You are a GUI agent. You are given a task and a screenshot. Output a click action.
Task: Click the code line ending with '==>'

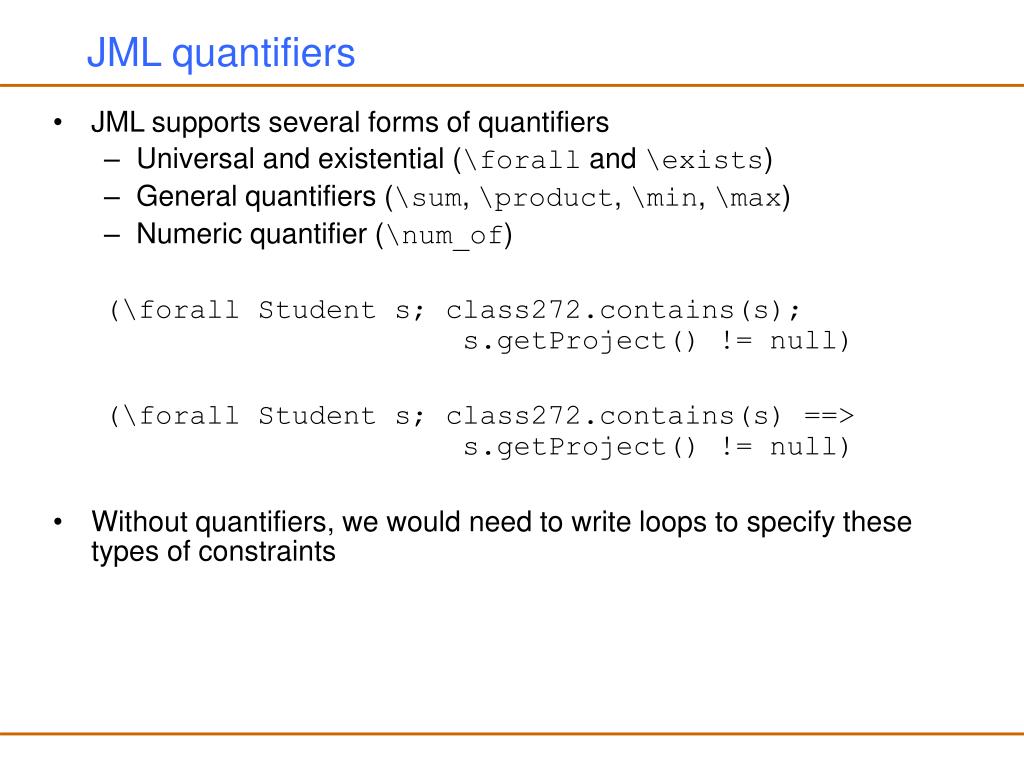(x=481, y=416)
